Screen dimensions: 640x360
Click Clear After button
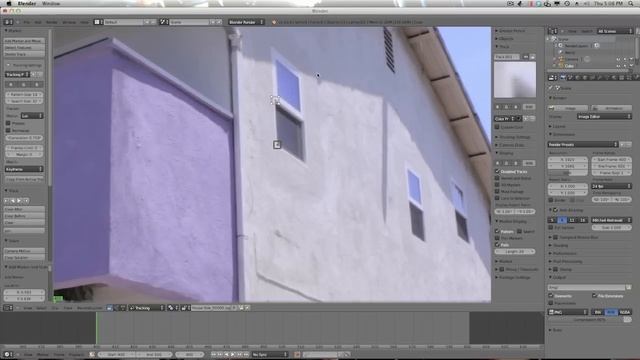[24, 209]
